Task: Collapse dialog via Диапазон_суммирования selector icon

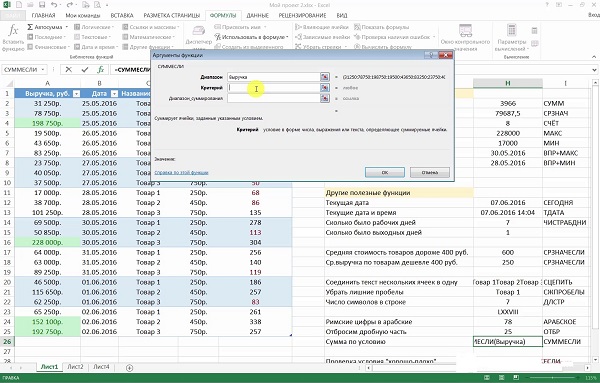Action: (324, 98)
